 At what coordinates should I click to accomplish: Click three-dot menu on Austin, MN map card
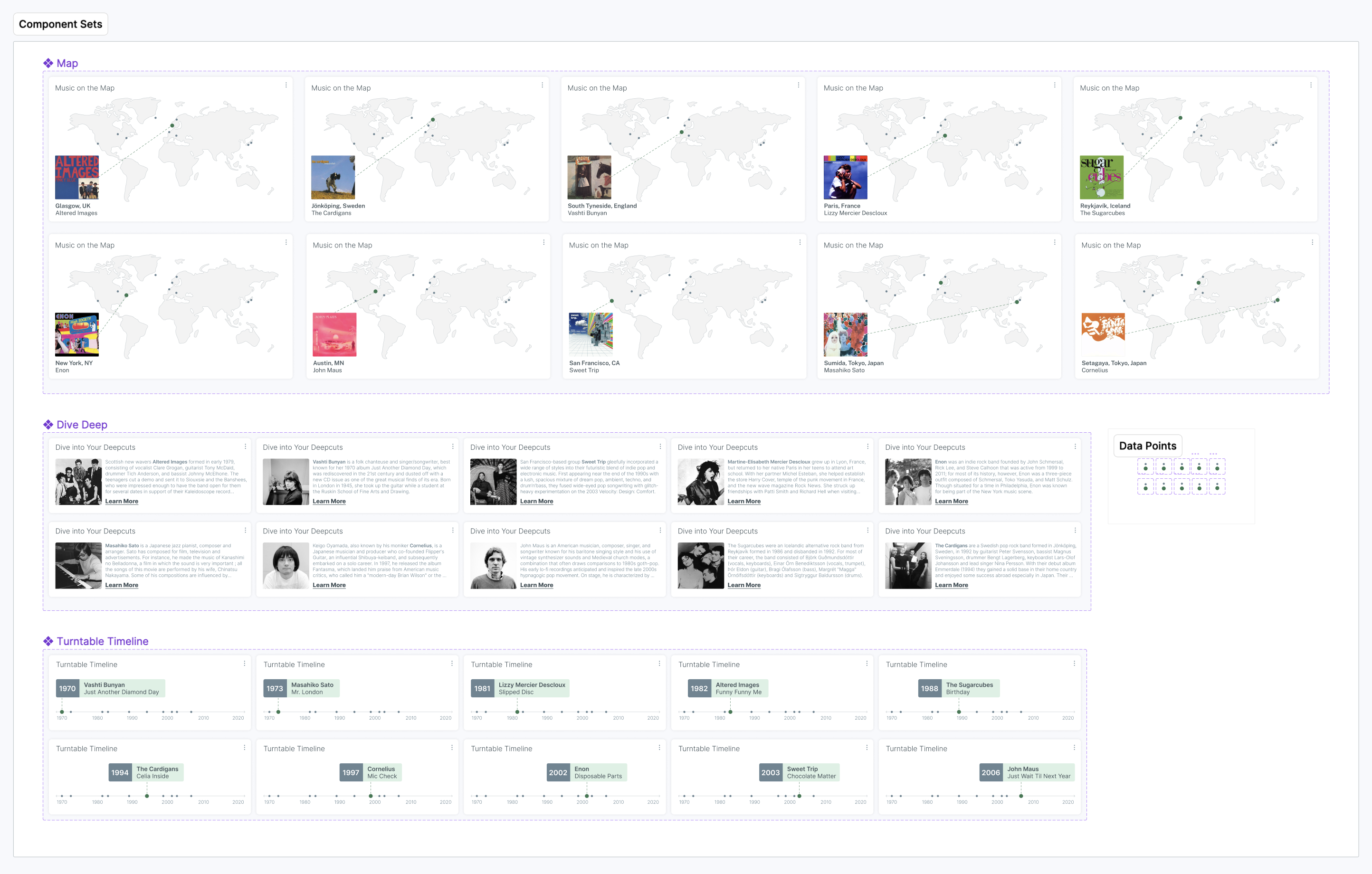543,243
